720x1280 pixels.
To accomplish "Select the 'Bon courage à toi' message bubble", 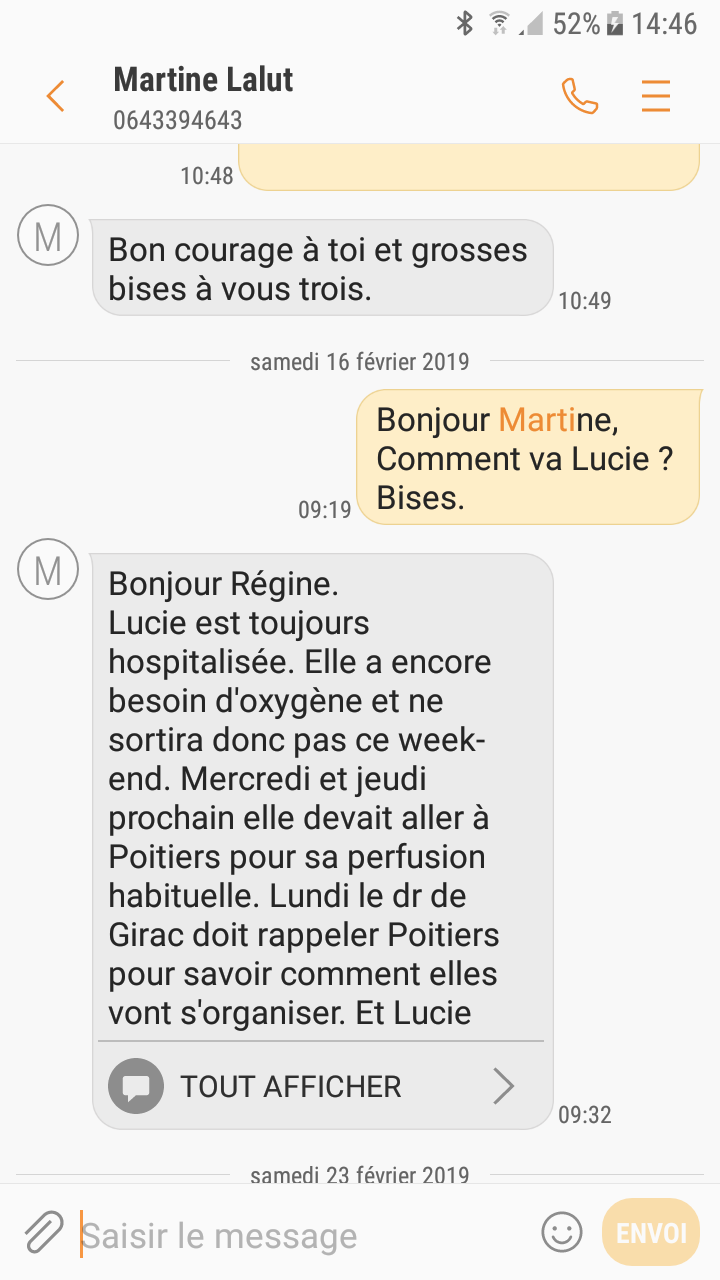I will tap(321, 268).
